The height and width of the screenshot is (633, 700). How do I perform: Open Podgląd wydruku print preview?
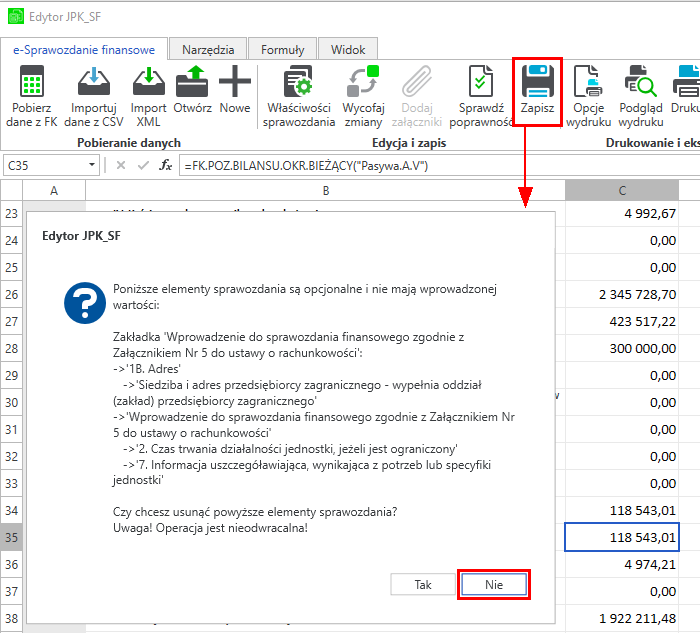pyautogui.click(x=640, y=83)
